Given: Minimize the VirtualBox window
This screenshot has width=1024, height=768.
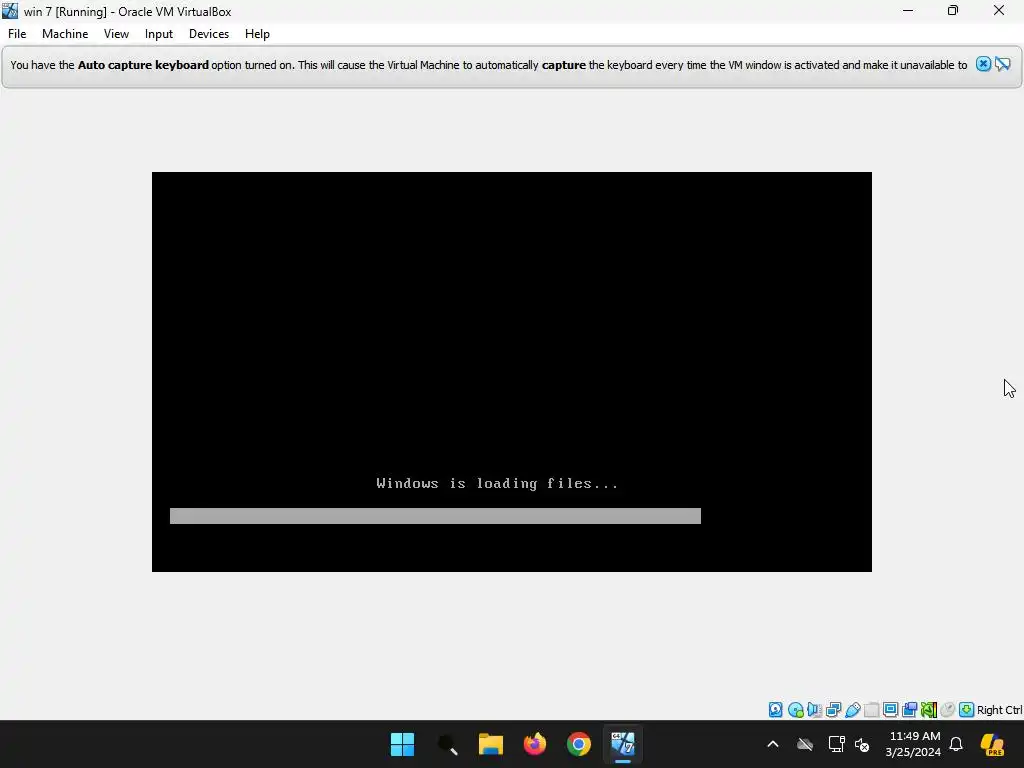Looking at the screenshot, I should 907,11.
